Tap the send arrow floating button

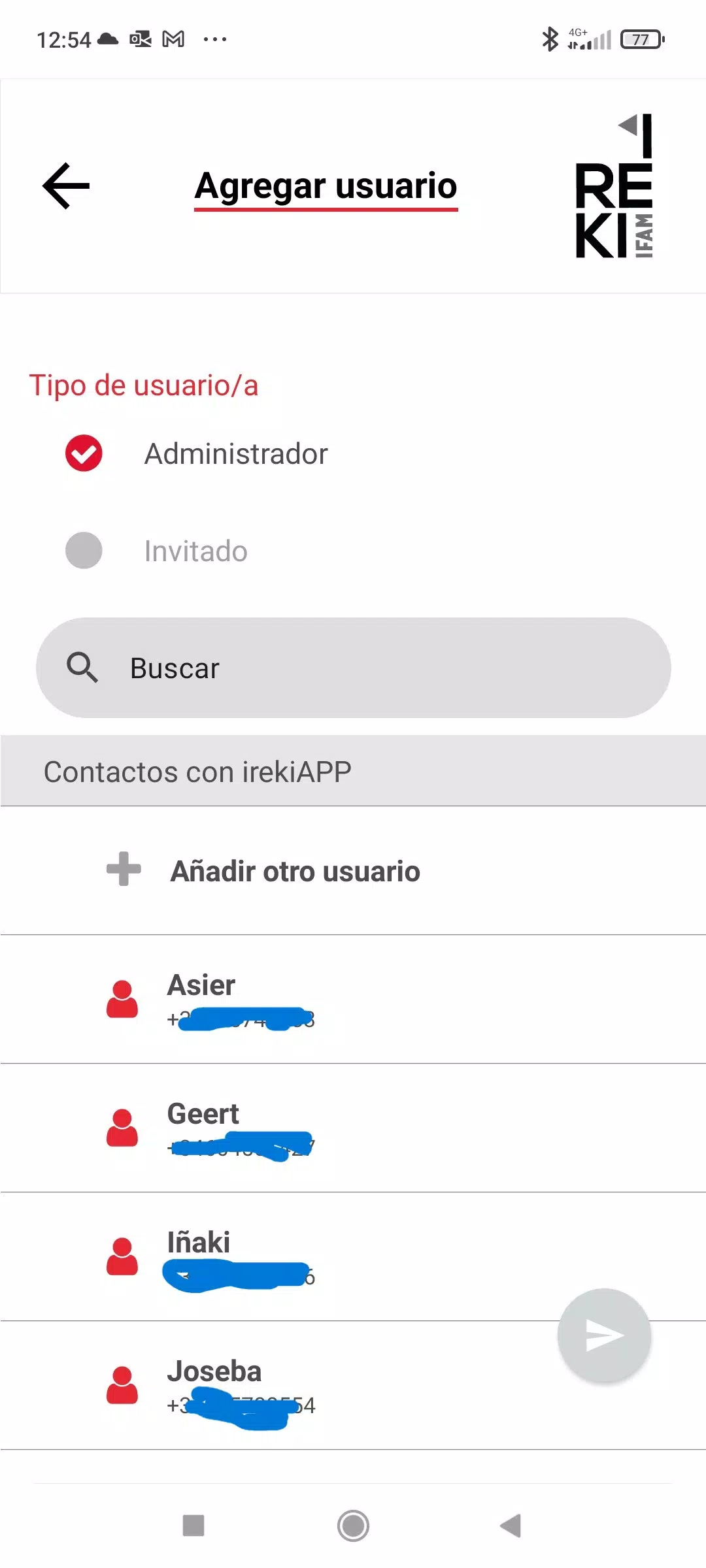(604, 1335)
